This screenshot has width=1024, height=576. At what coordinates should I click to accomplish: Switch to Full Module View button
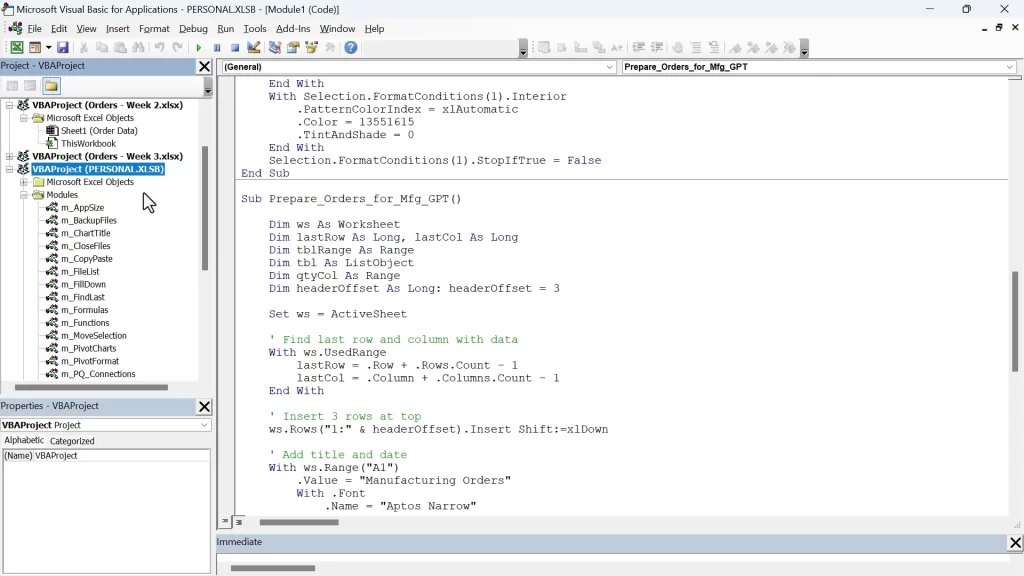click(x=238, y=522)
